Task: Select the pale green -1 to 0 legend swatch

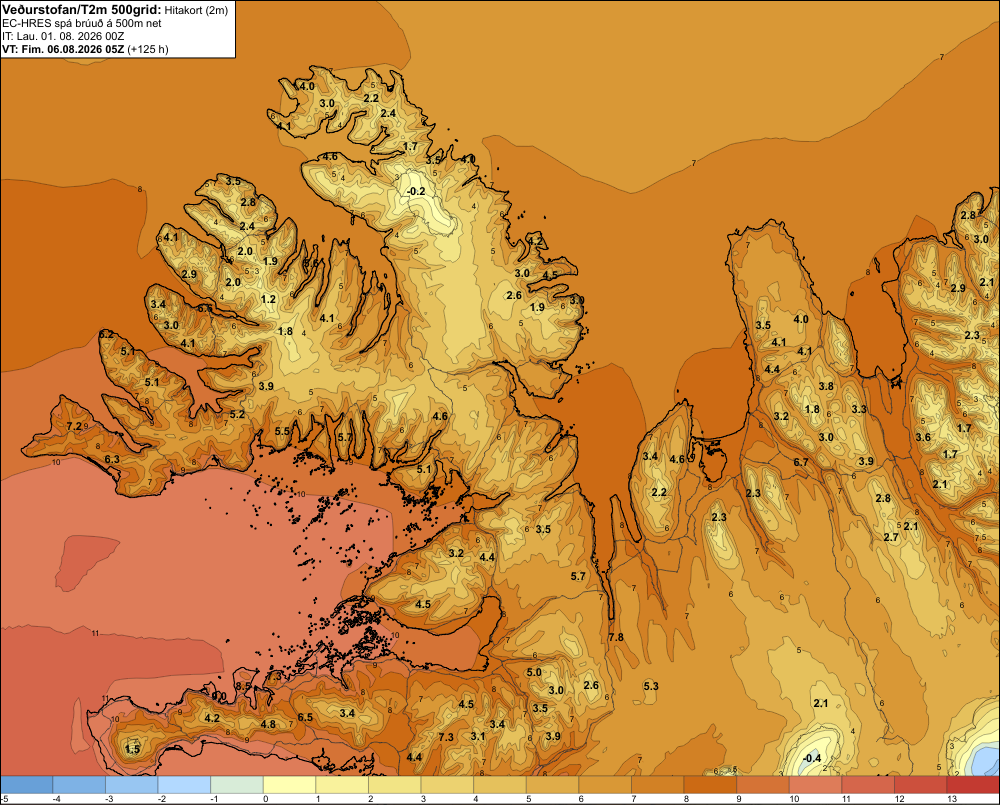Action: pos(237,785)
